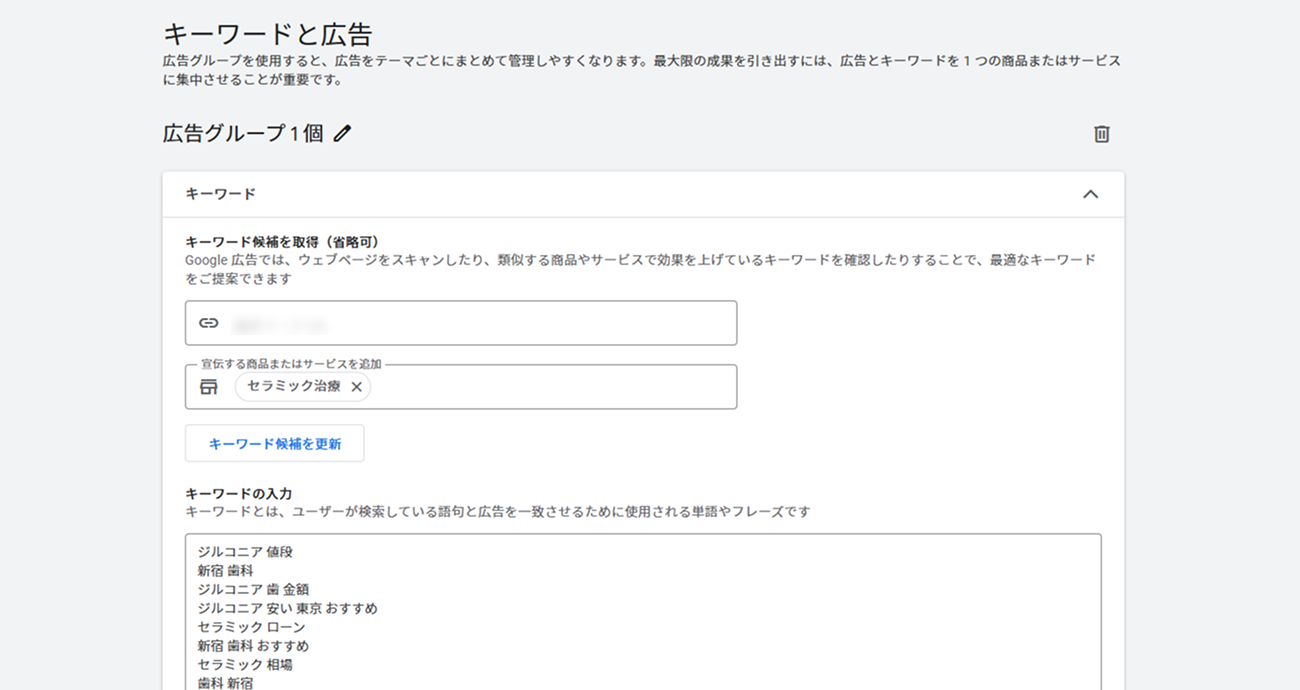Click the keyword line ジルコニア 安い 東京 おすすめ
This screenshot has height=690, width=1300.
[x=288, y=608]
